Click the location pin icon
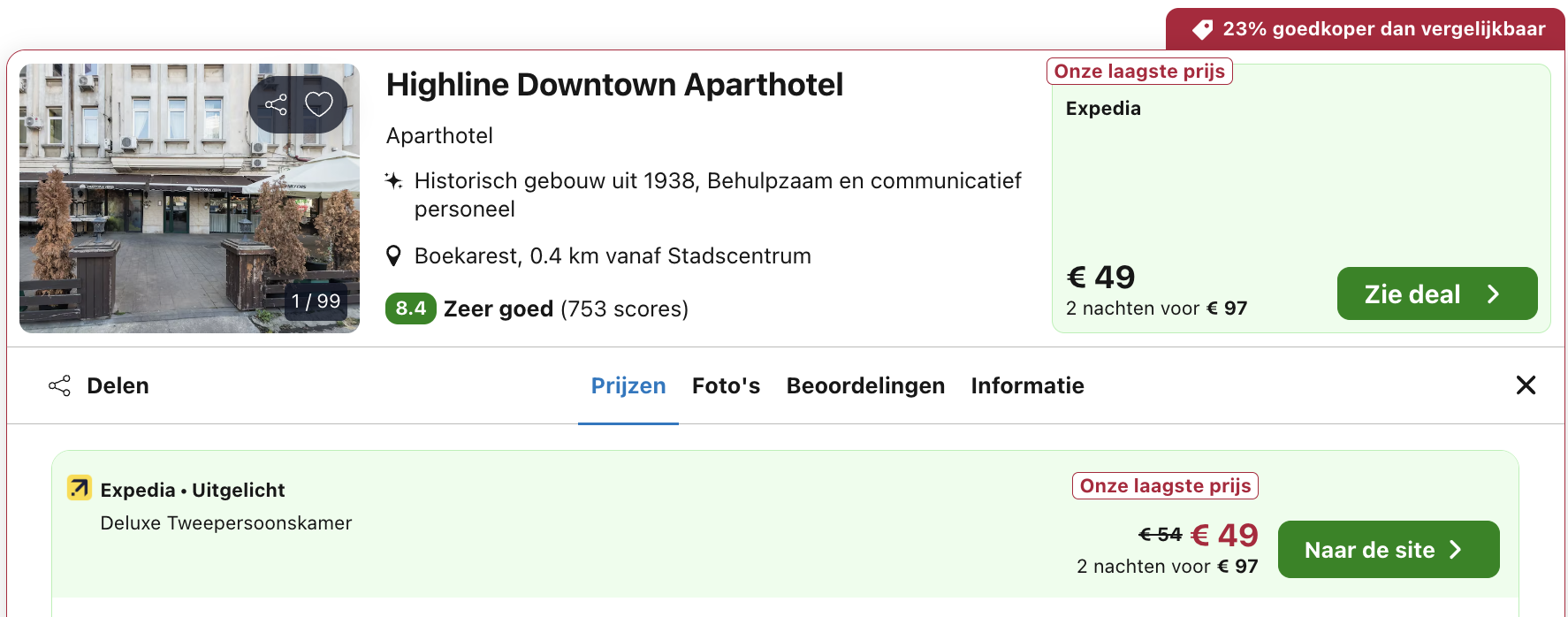This screenshot has width=1568, height=617. coord(394,256)
